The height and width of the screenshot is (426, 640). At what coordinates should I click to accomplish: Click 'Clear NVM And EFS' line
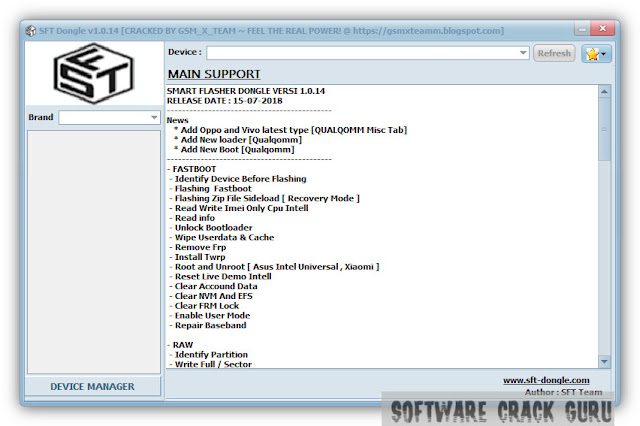213,296
